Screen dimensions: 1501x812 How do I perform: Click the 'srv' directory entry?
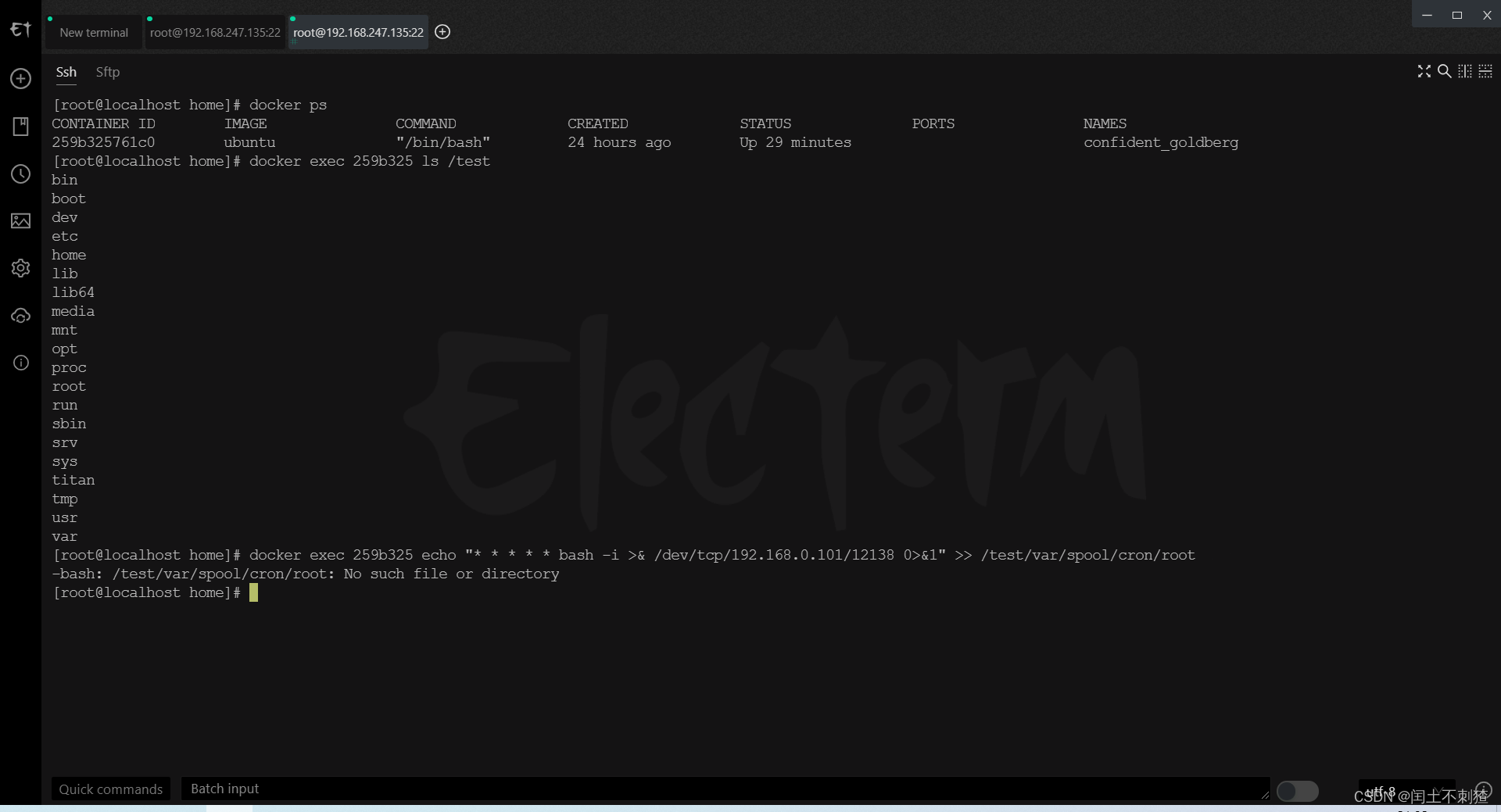[64, 442]
